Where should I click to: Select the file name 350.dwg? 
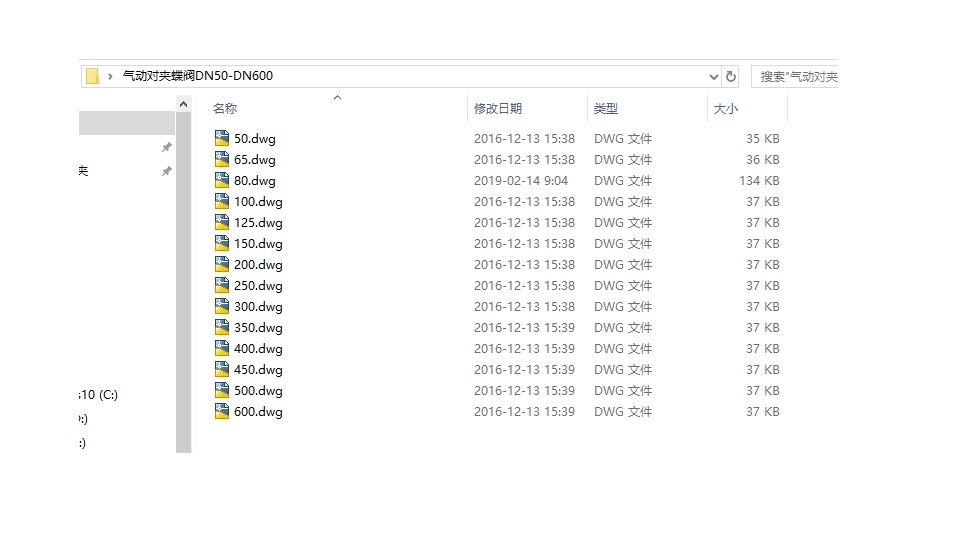coord(258,328)
